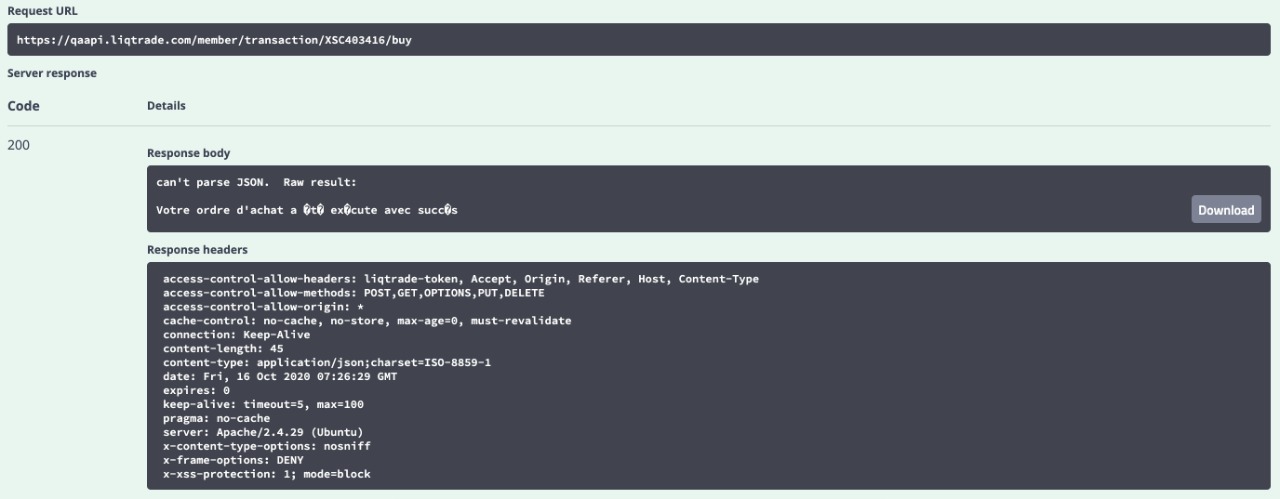1280x499 pixels.
Task: Click the x-frame-options: DENY line
Action: click(232, 460)
